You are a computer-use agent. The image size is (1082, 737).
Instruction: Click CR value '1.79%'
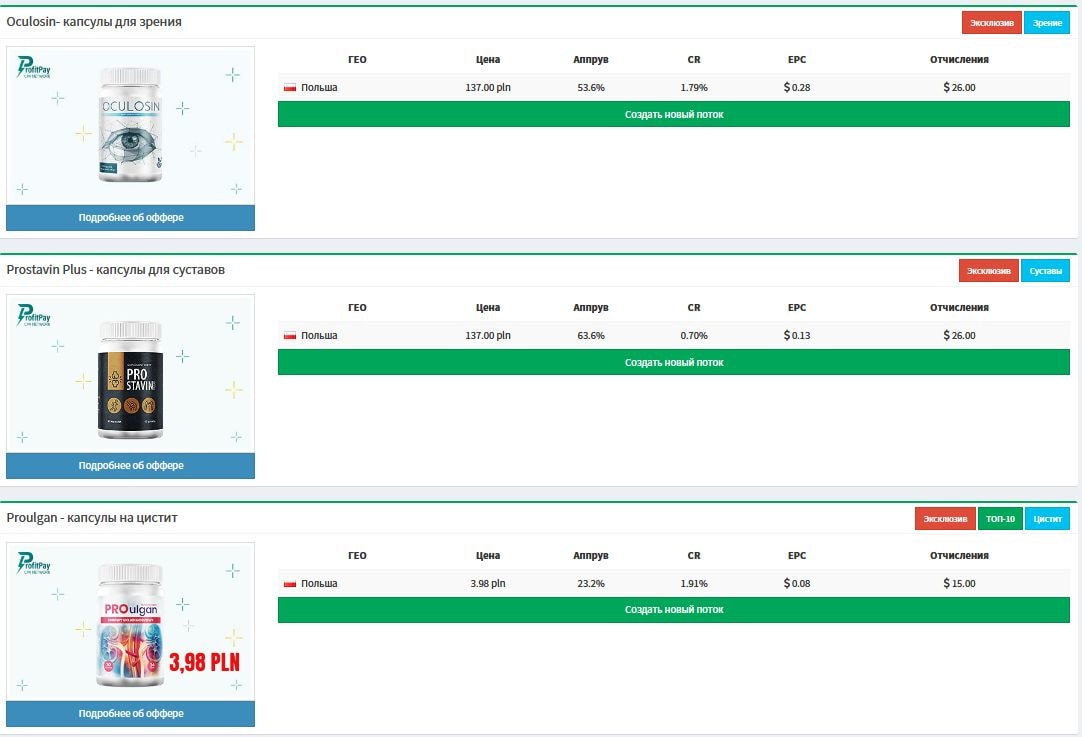694,88
